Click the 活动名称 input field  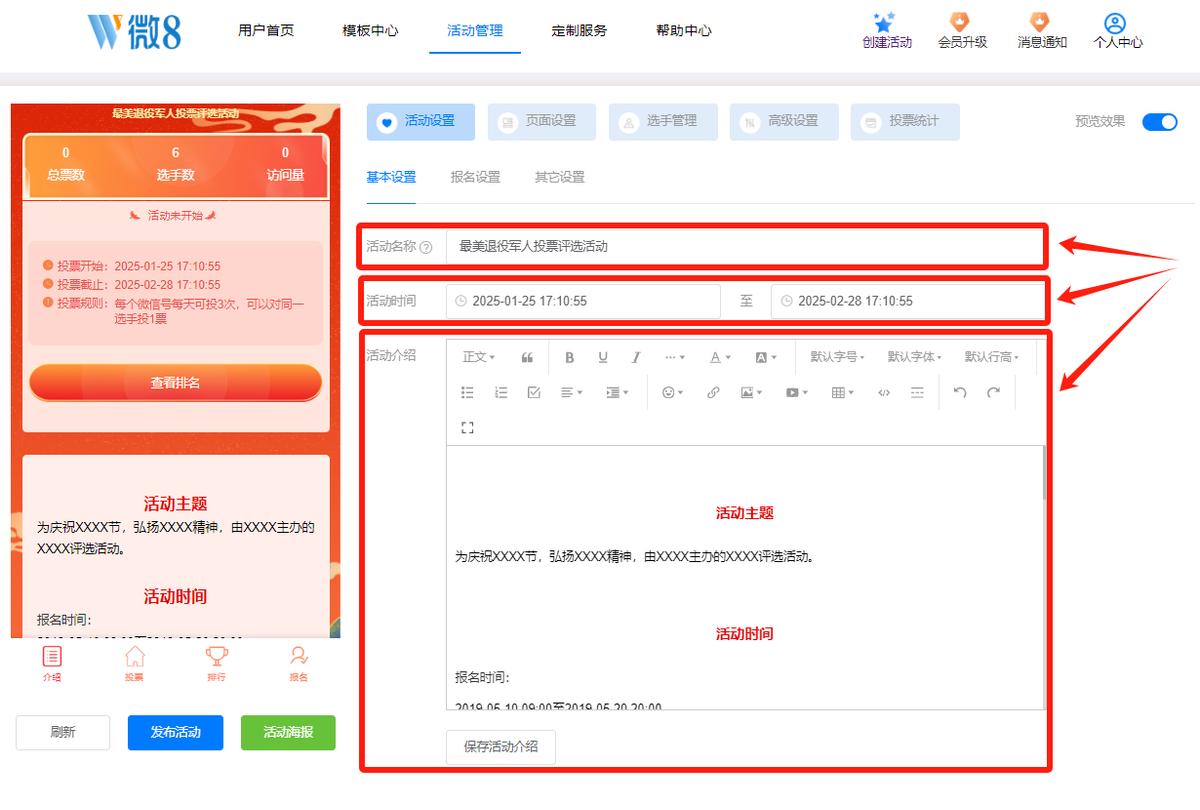tap(744, 246)
